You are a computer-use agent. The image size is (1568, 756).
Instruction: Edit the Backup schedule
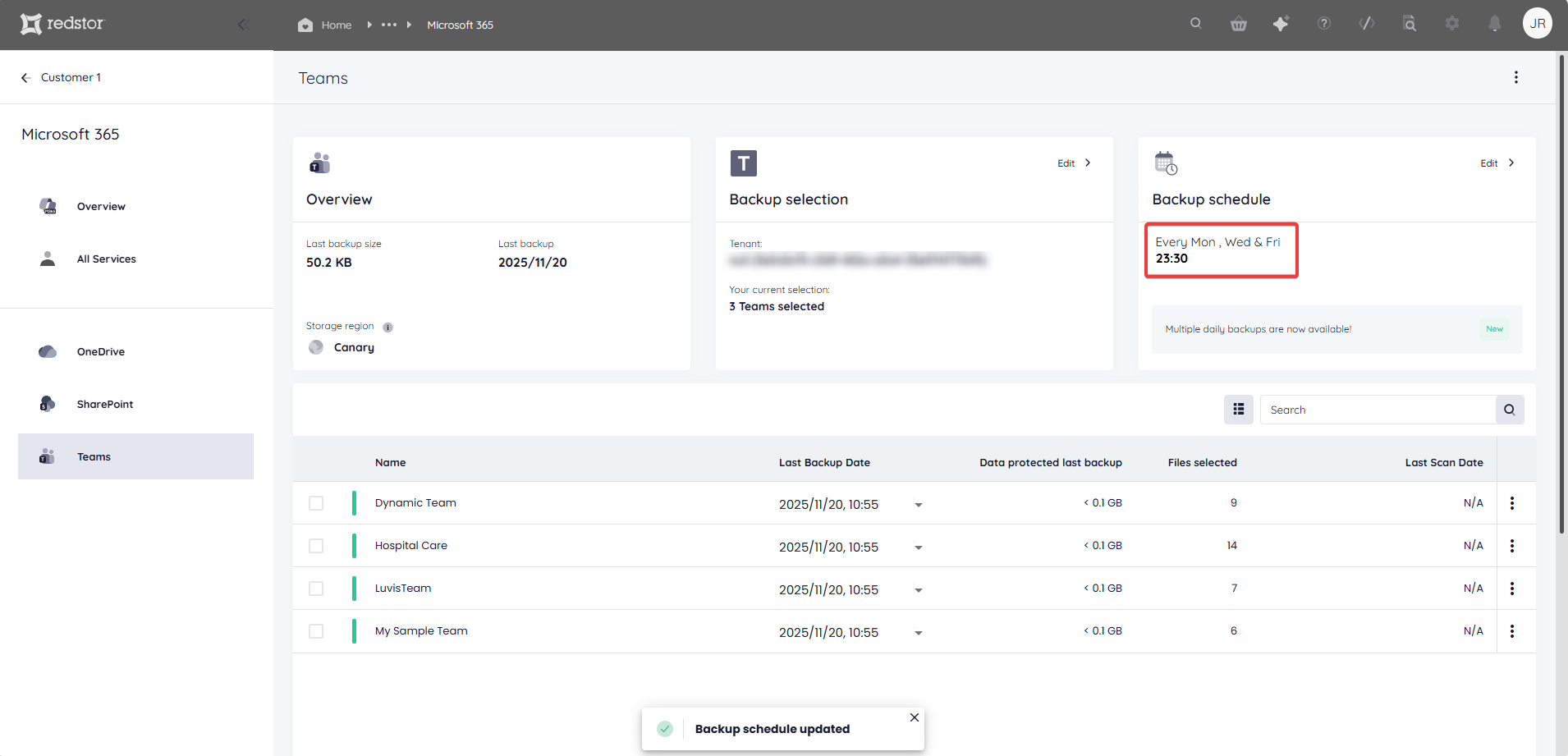[x=1497, y=163]
